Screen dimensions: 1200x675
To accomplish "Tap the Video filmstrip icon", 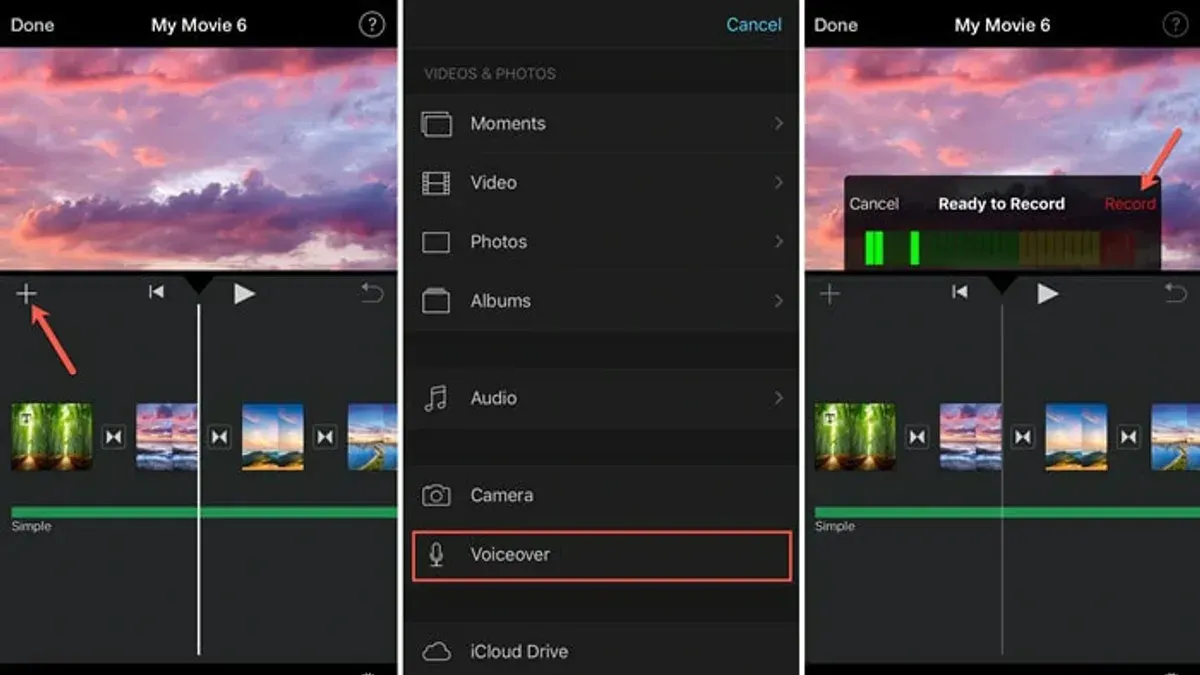I will point(436,183).
